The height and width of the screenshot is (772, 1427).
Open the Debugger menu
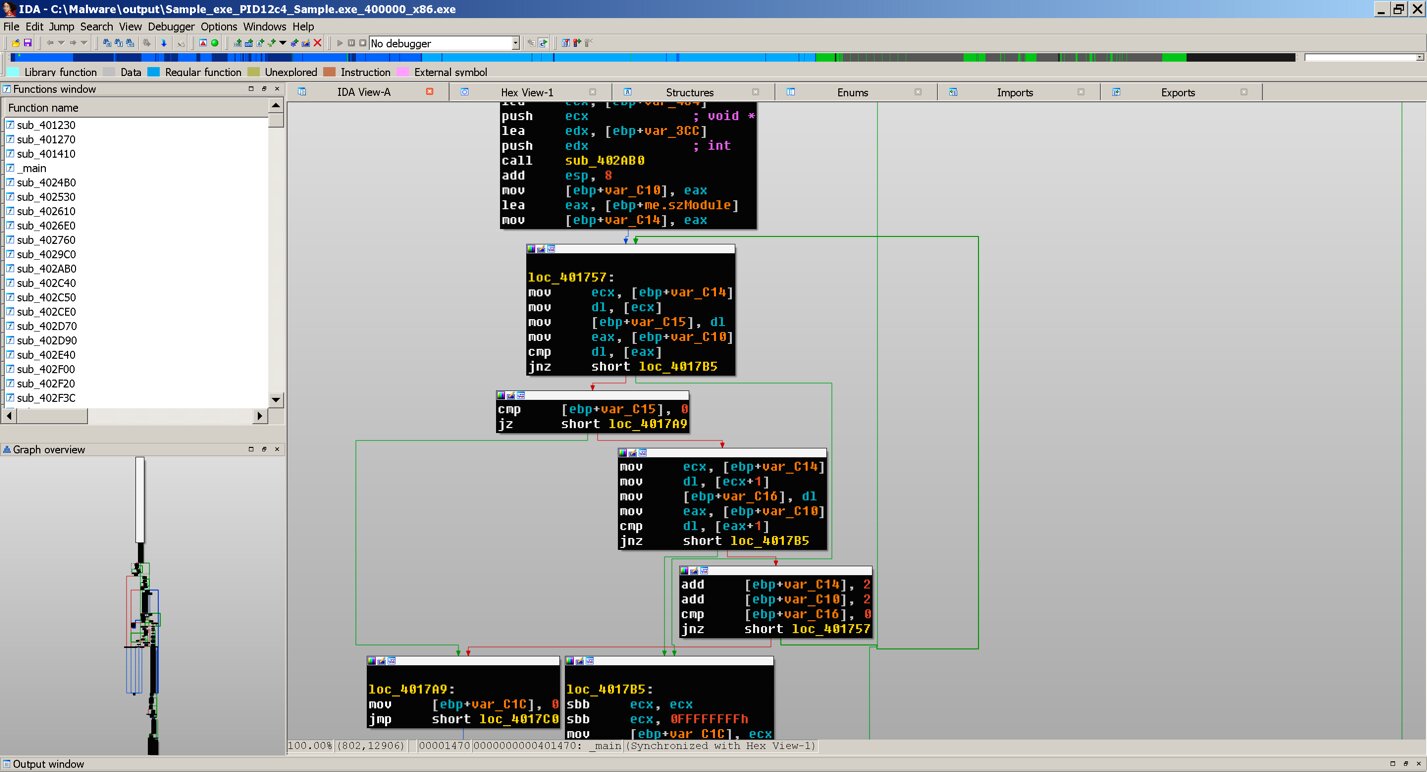point(171,26)
